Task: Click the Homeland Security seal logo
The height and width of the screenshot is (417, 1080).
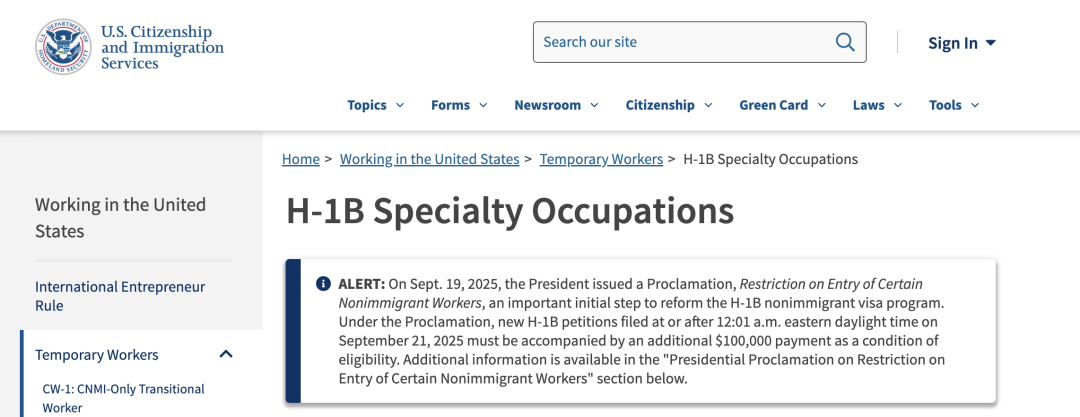Action: click(x=63, y=48)
